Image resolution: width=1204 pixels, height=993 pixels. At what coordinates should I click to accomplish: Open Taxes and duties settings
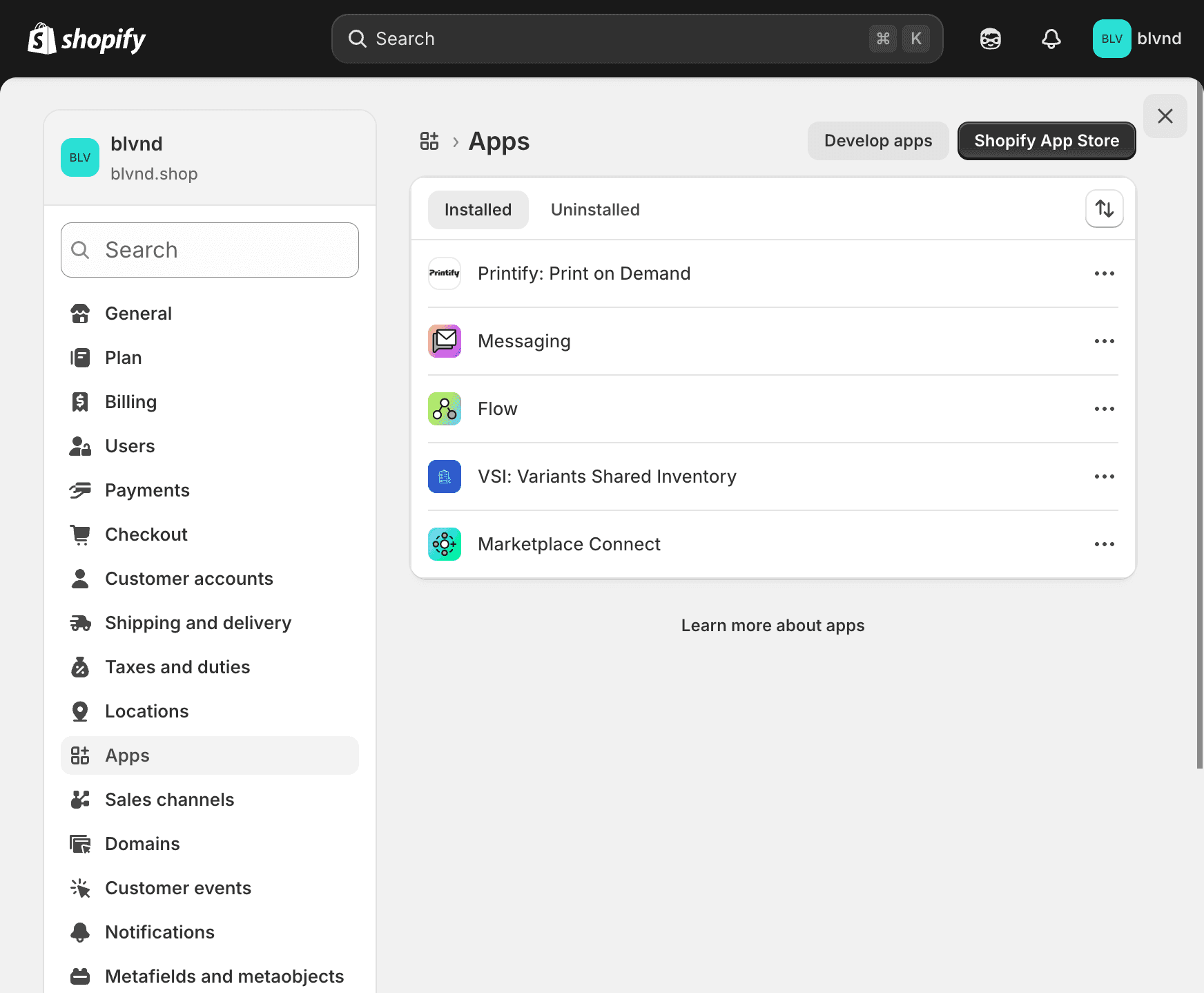210,667
